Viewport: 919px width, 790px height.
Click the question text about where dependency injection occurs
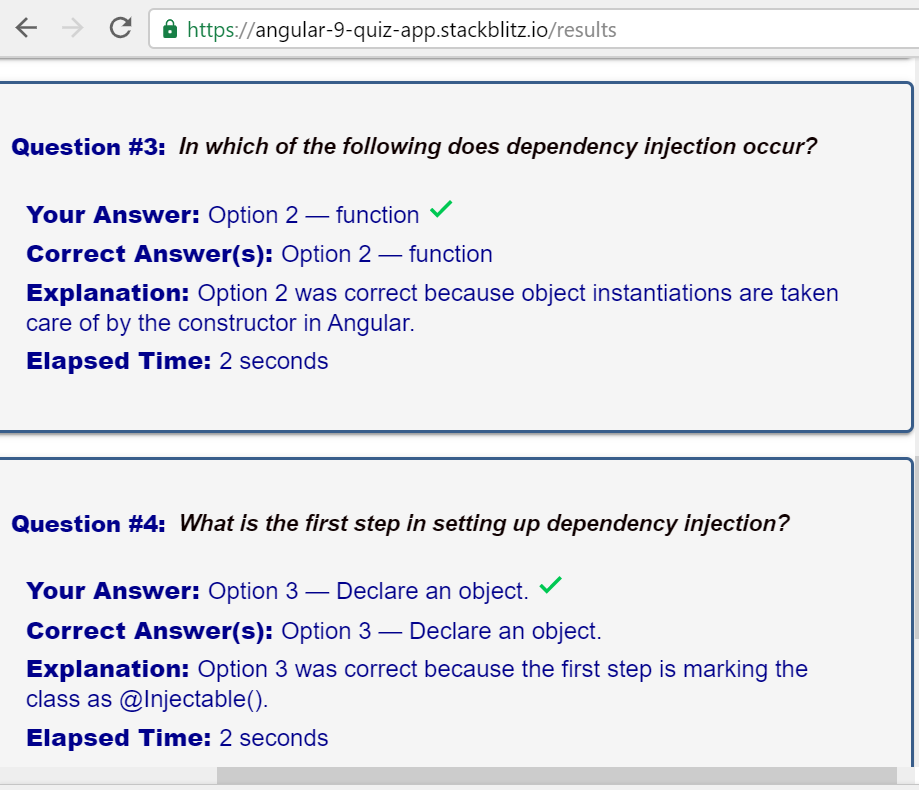(x=498, y=147)
